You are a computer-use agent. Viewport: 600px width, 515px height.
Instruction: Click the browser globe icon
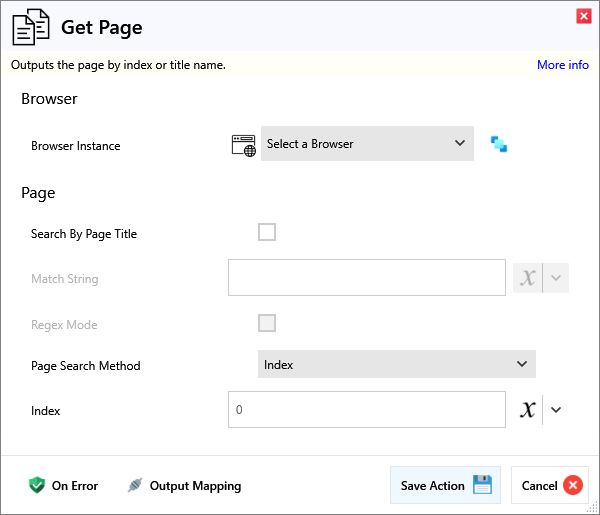243,144
